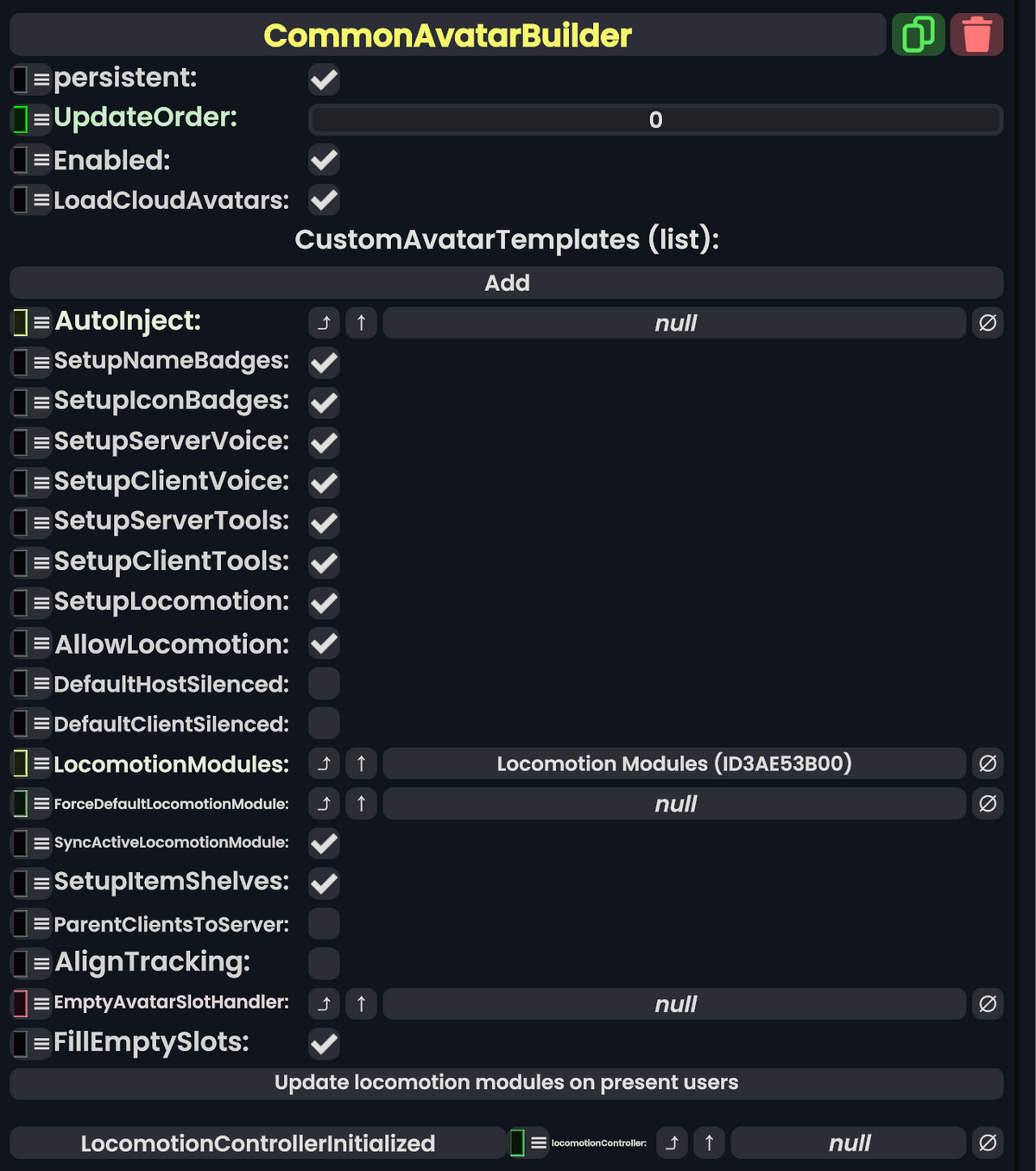The width and height of the screenshot is (1036, 1171).
Task: Click the up arrow beside EmptyAvatarSlotHandler
Action: [361, 1003]
